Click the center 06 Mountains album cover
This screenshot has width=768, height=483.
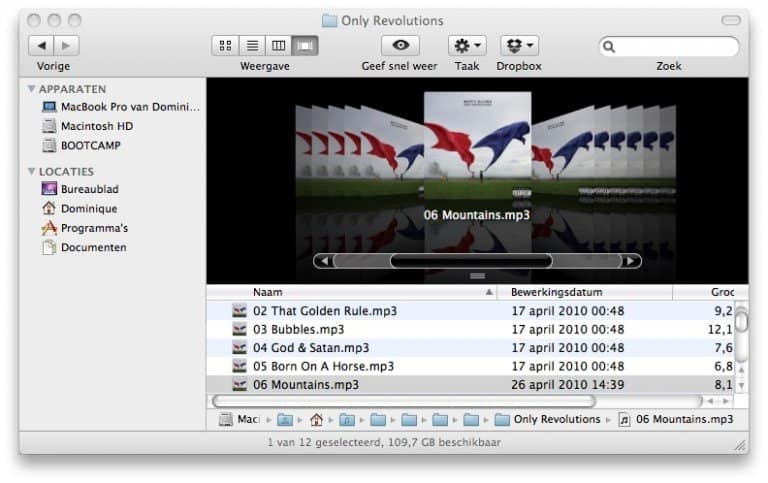478,145
